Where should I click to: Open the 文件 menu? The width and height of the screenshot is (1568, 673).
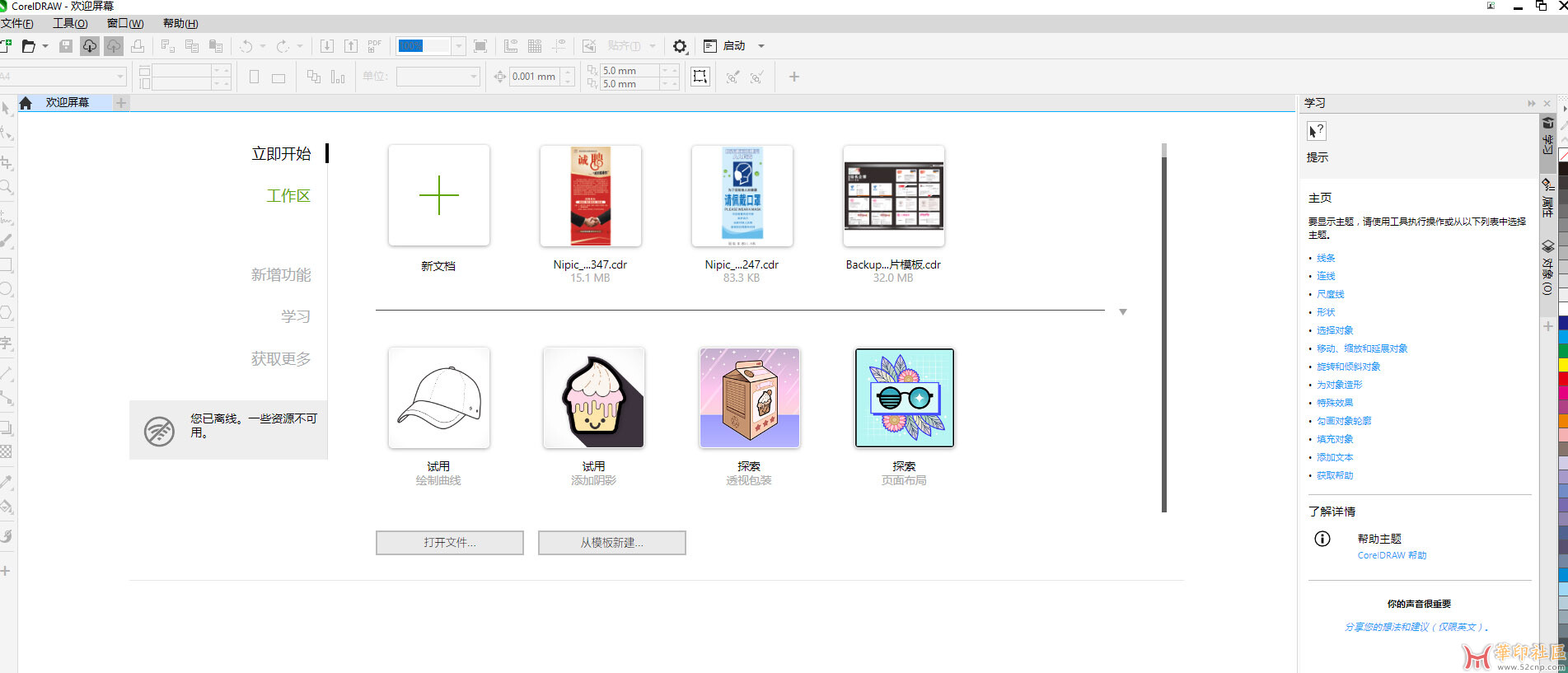tap(17, 23)
